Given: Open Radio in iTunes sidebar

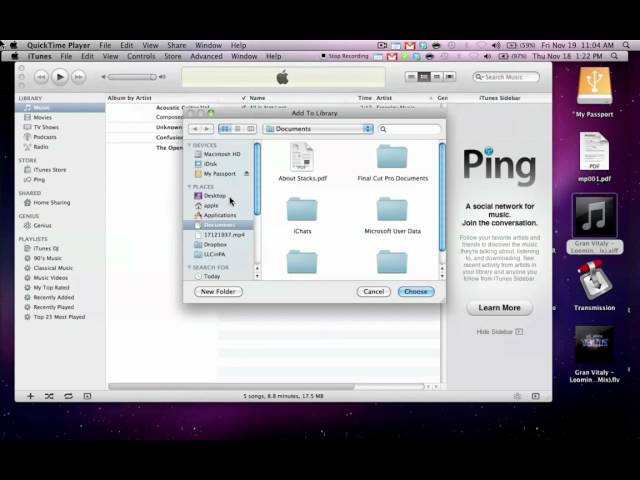Looking at the screenshot, I should [41, 147].
